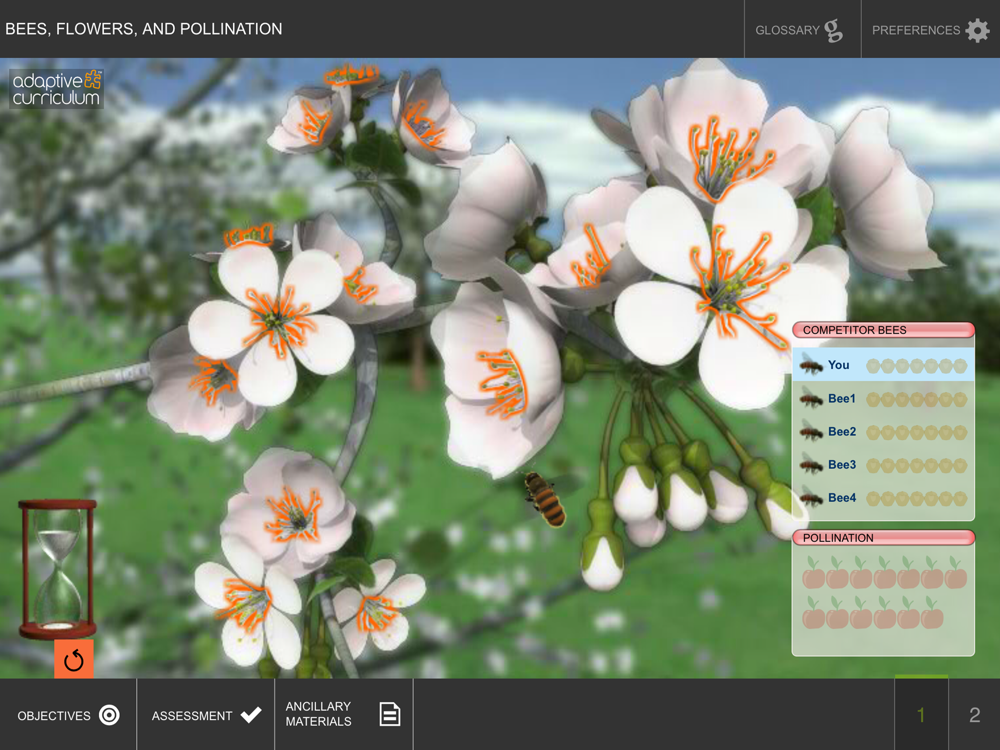Image resolution: width=1000 pixels, height=750 pixels.
Task: Switch to page 2
Action: point(974,715)
